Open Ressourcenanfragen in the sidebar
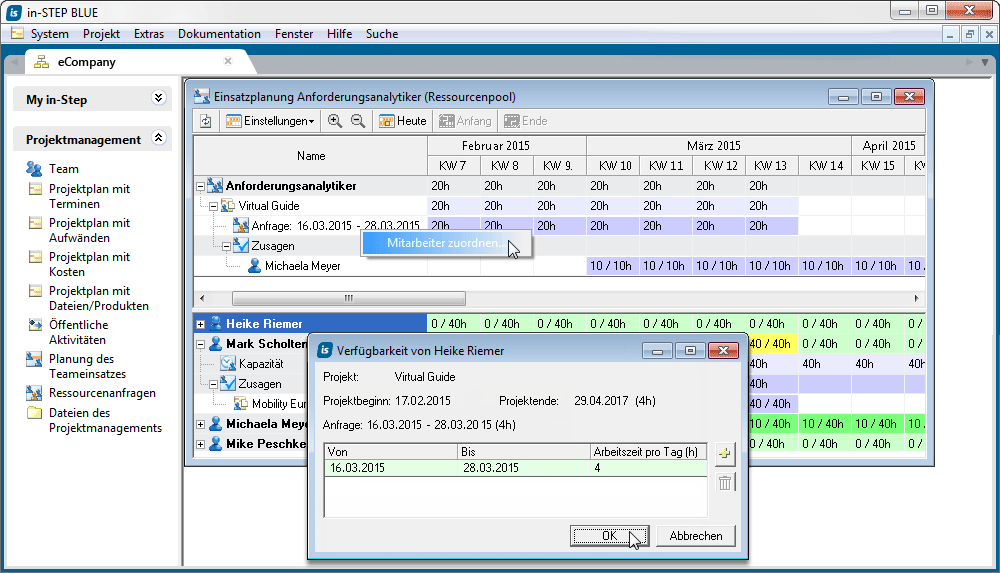Viewport: 1000px width, 573px height. click(x=102, y=393)
